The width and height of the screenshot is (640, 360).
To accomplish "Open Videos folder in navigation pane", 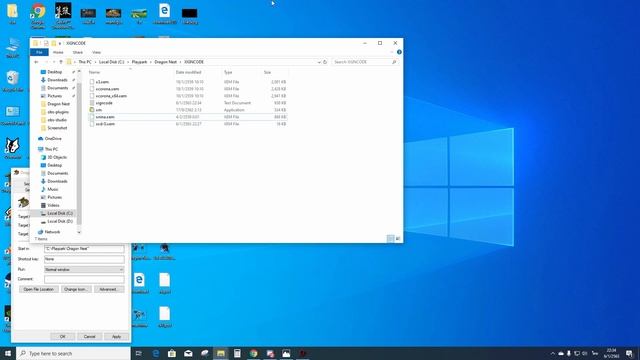I will [x=53, y=205].
